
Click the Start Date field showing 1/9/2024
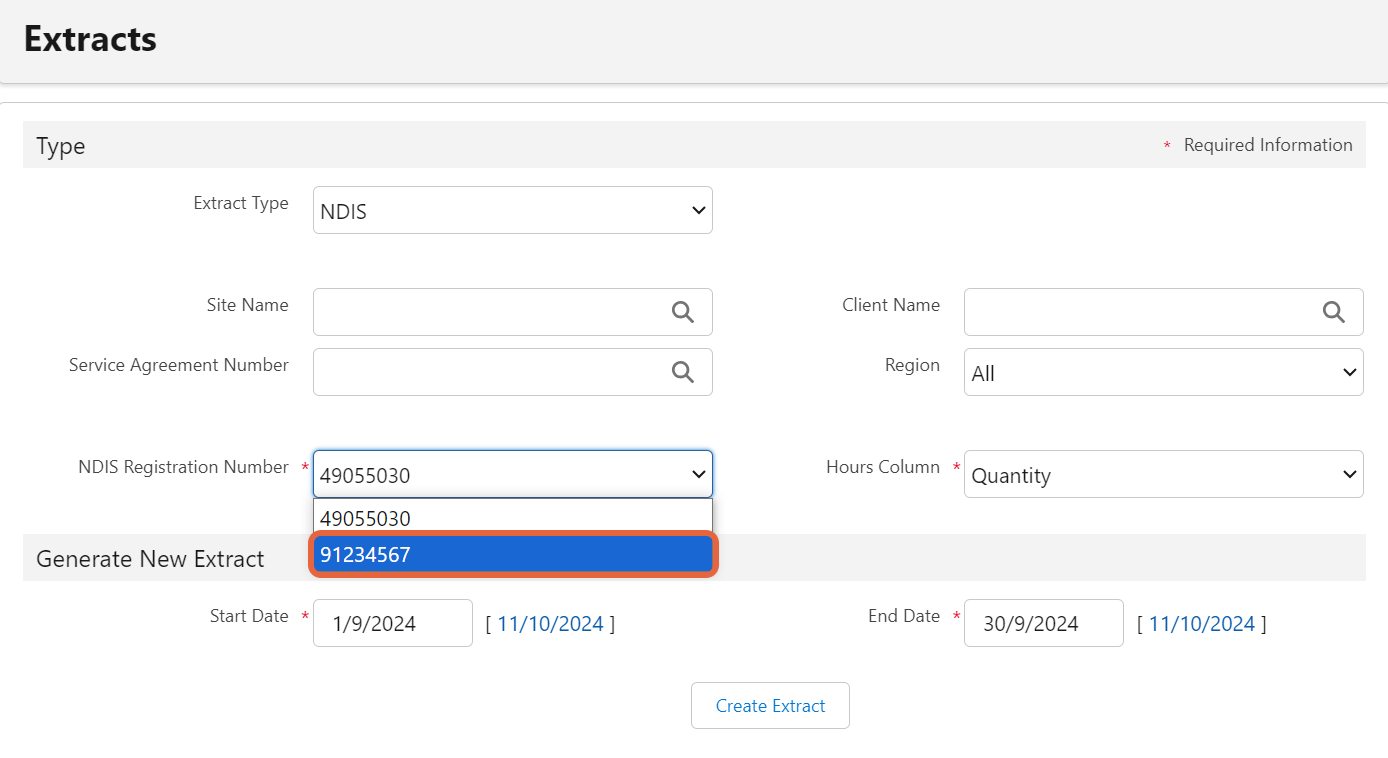[x=392, y=624]
